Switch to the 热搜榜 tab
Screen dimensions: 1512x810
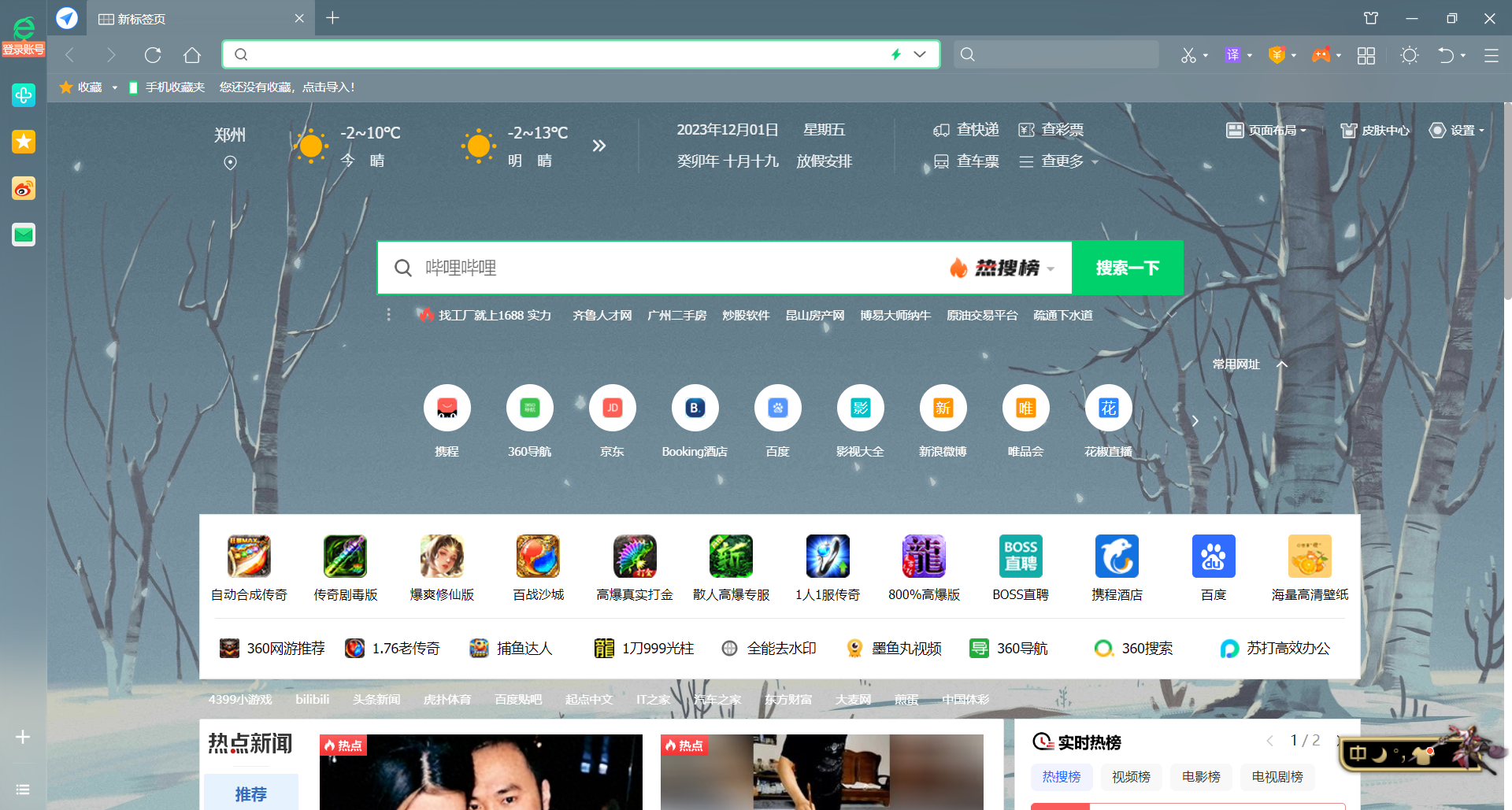1061,777
